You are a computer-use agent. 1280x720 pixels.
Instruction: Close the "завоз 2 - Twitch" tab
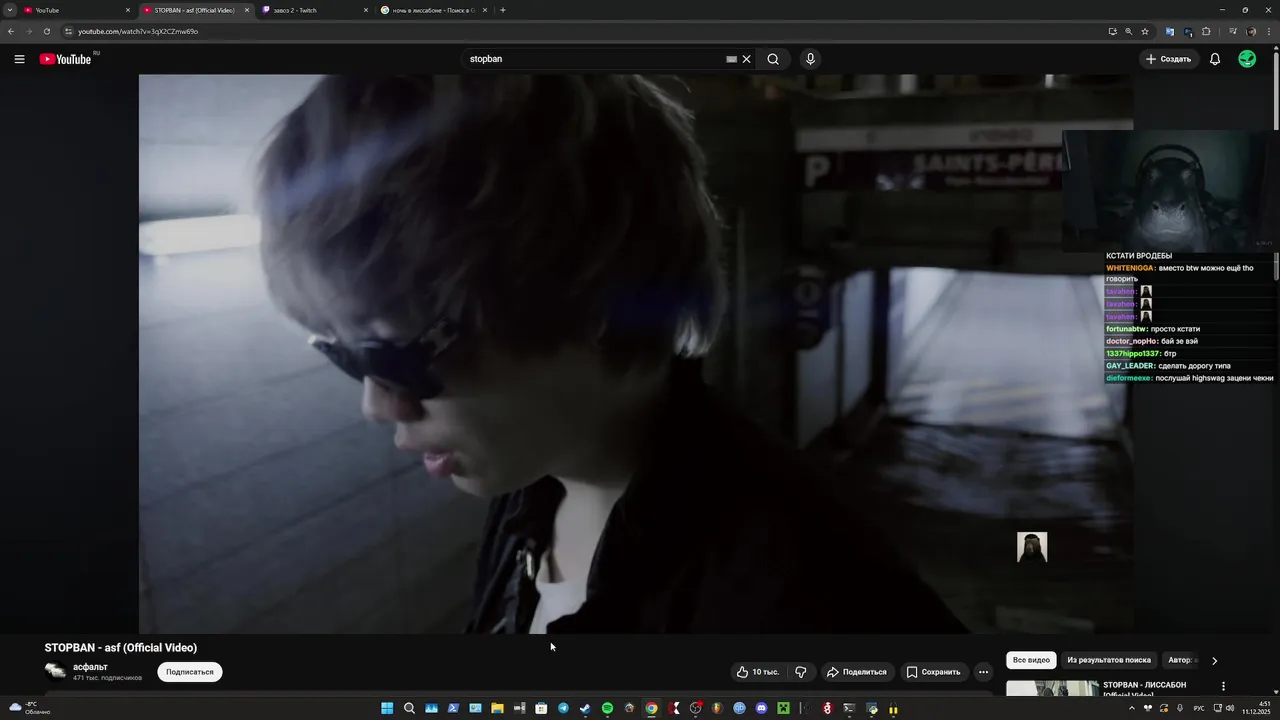pyautogui.click(x=366, y=10)
